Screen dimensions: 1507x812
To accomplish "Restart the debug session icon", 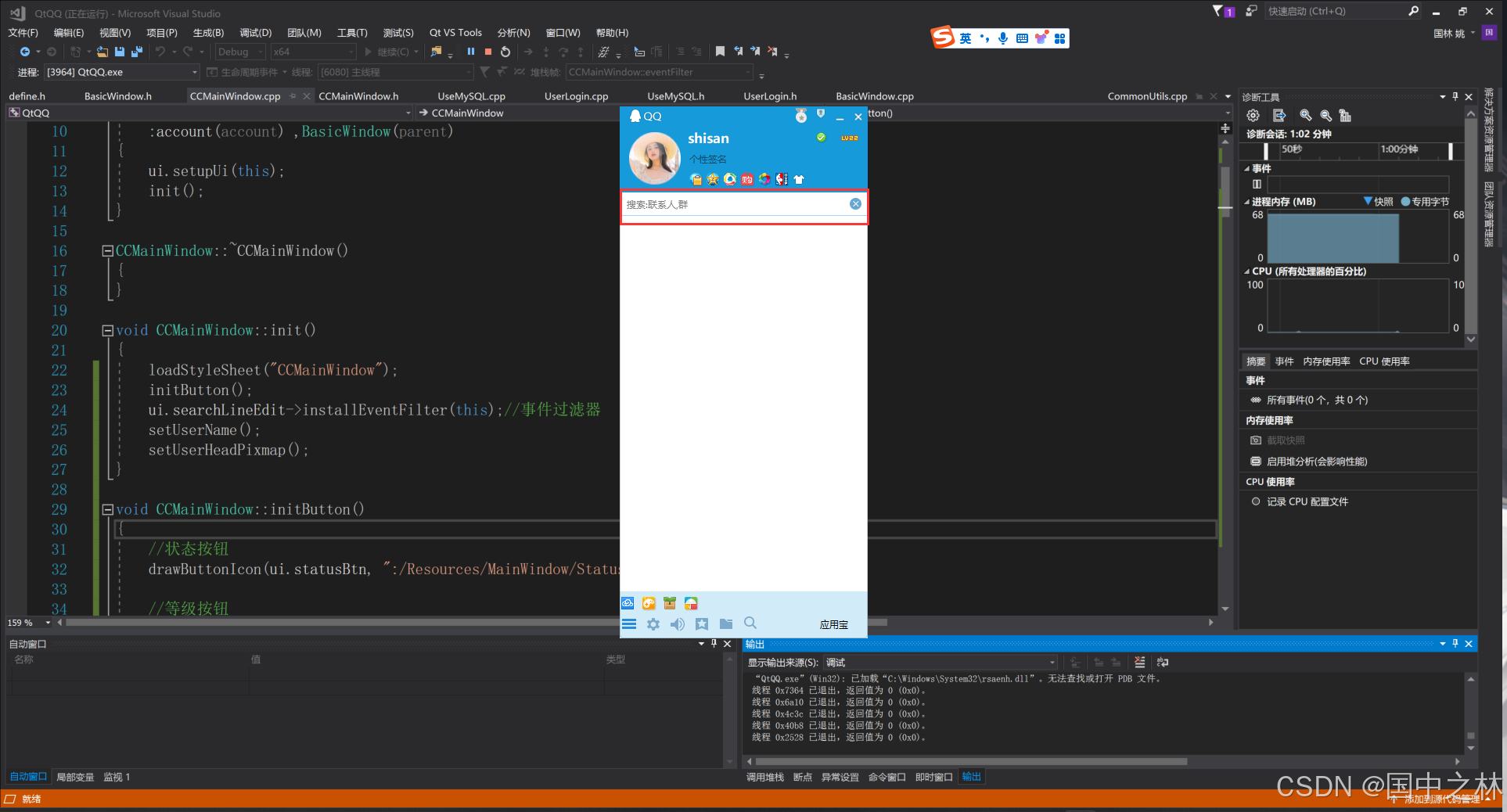I will (x=505, y=52).
